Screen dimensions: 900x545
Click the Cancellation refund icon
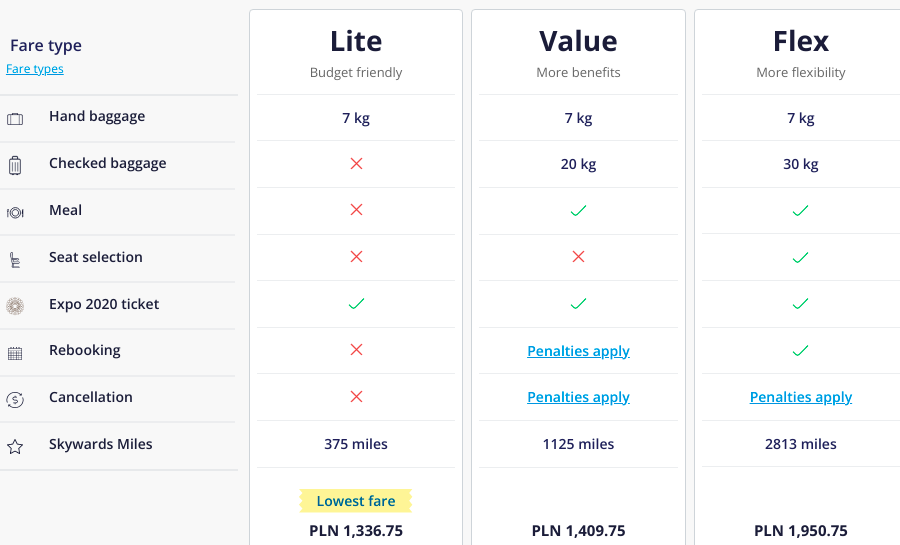[15, 399]
